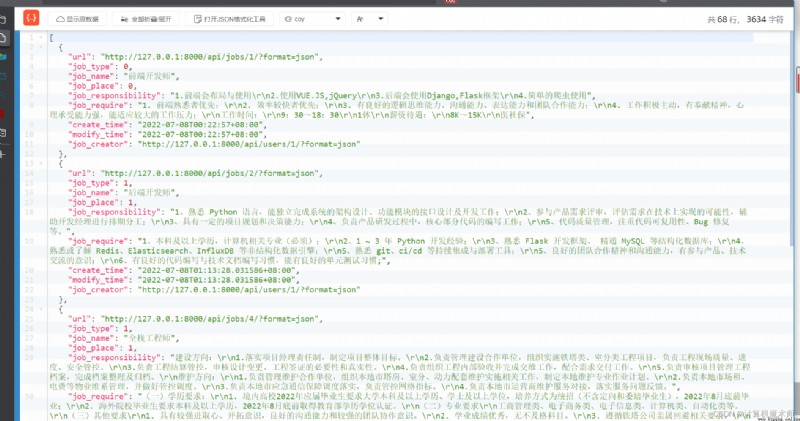The height and width of the screenshot is (421, 800).
Task: Click the job_name value 全栈工程师
Action: point(151,338)
